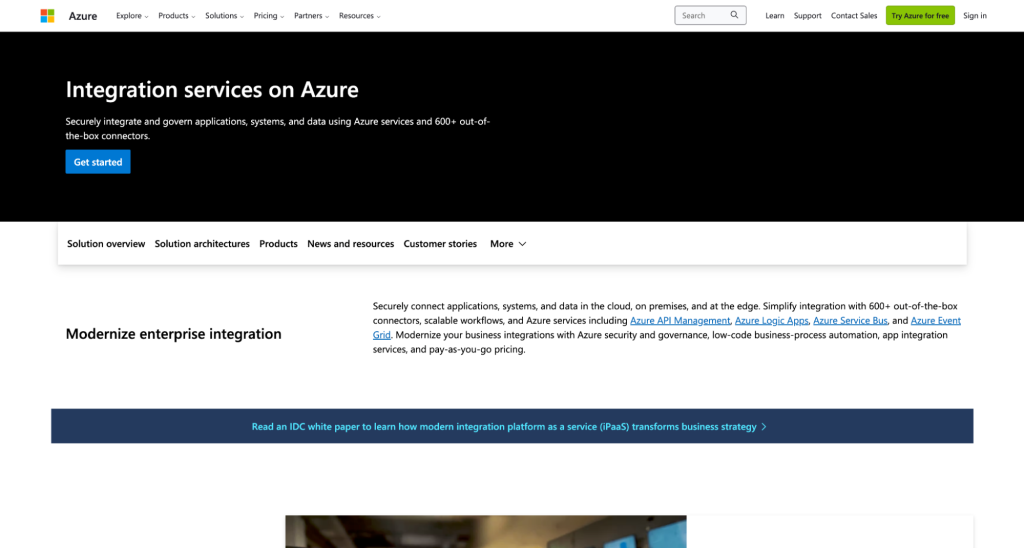Click the video thumbnail at the page bottom

pyautogui.click(x=486, y=532)
